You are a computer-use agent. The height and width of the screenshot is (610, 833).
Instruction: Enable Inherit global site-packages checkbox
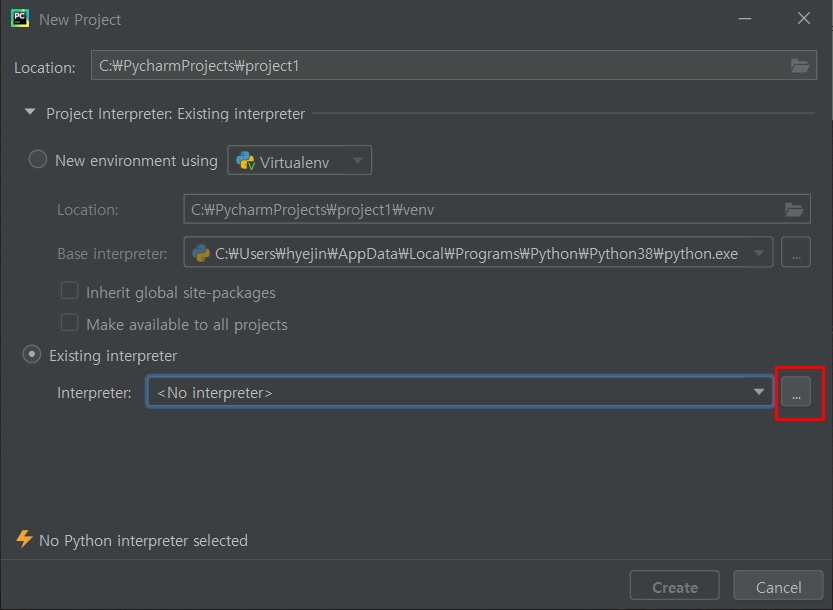[70, 291]
